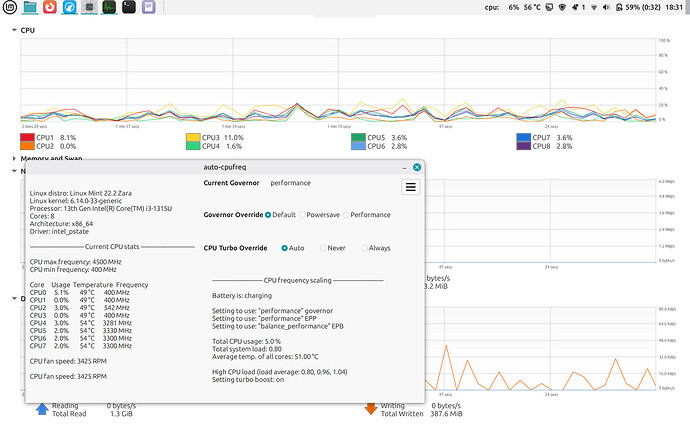Image resolution: width=690 pixels, height=431 pixels.
Task: Open the hamburger menu in auto-cpufreq
Action: [x=411, y=187]
